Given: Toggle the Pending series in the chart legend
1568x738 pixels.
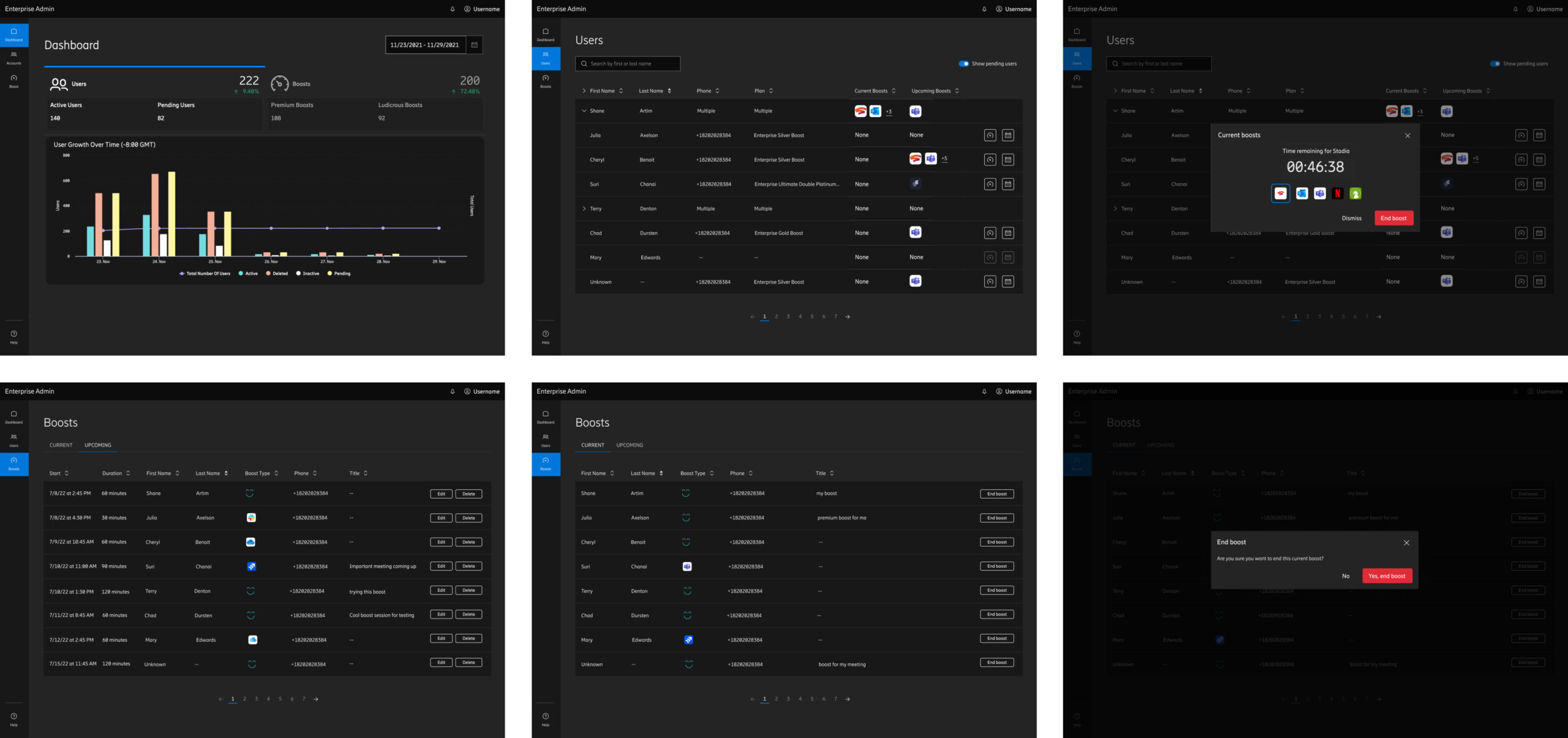Looking at the screenshot, I should [339, 273].
